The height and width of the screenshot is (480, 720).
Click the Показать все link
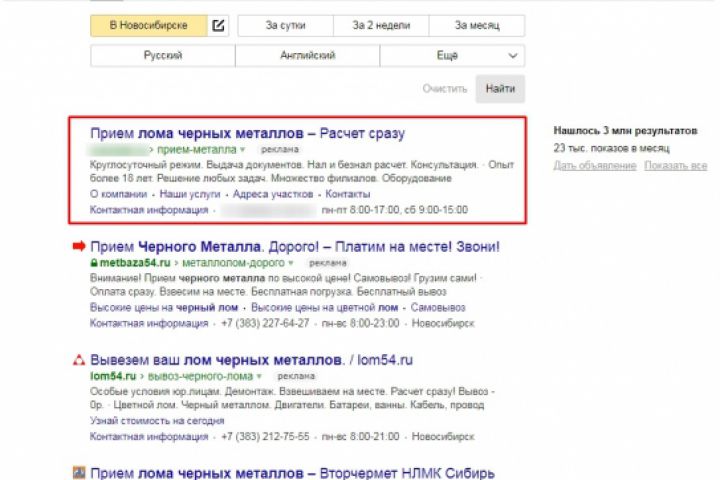coord(675,166)
